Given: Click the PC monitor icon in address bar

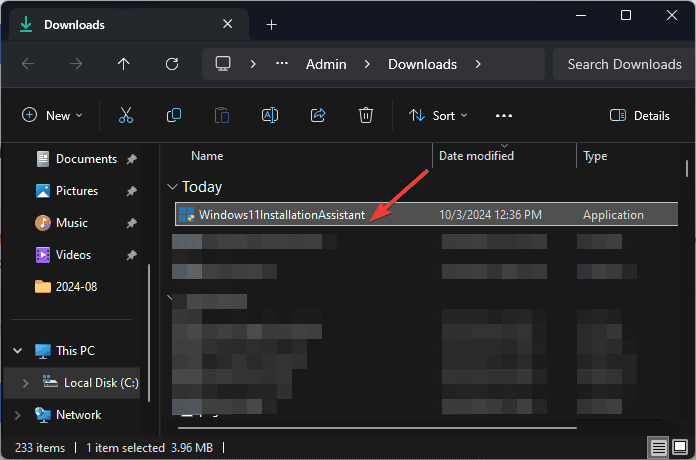Looking at the screenshot, I should 223,63.
